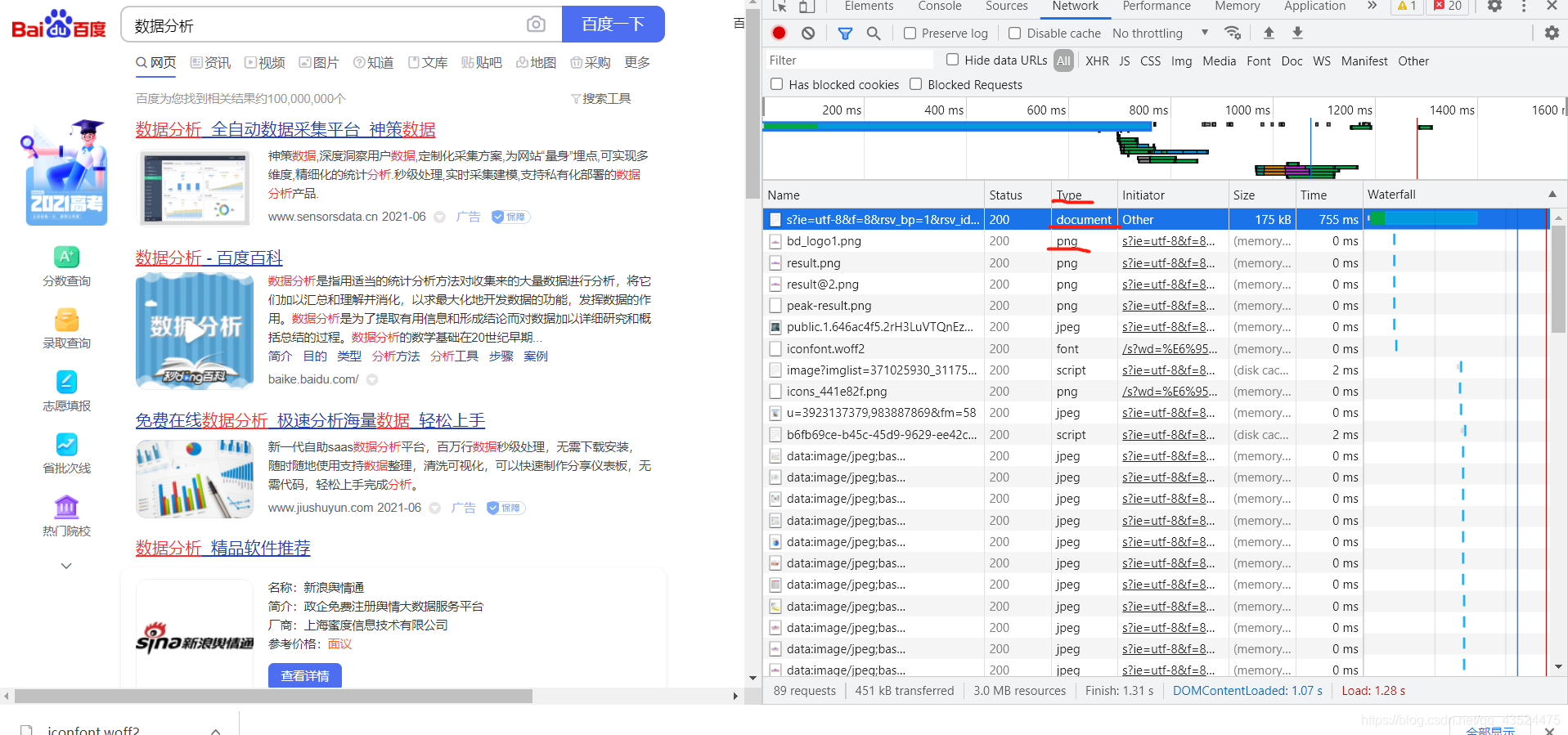Open the 图片 search category tab
1568x735 pixels.
click(319, 62)
